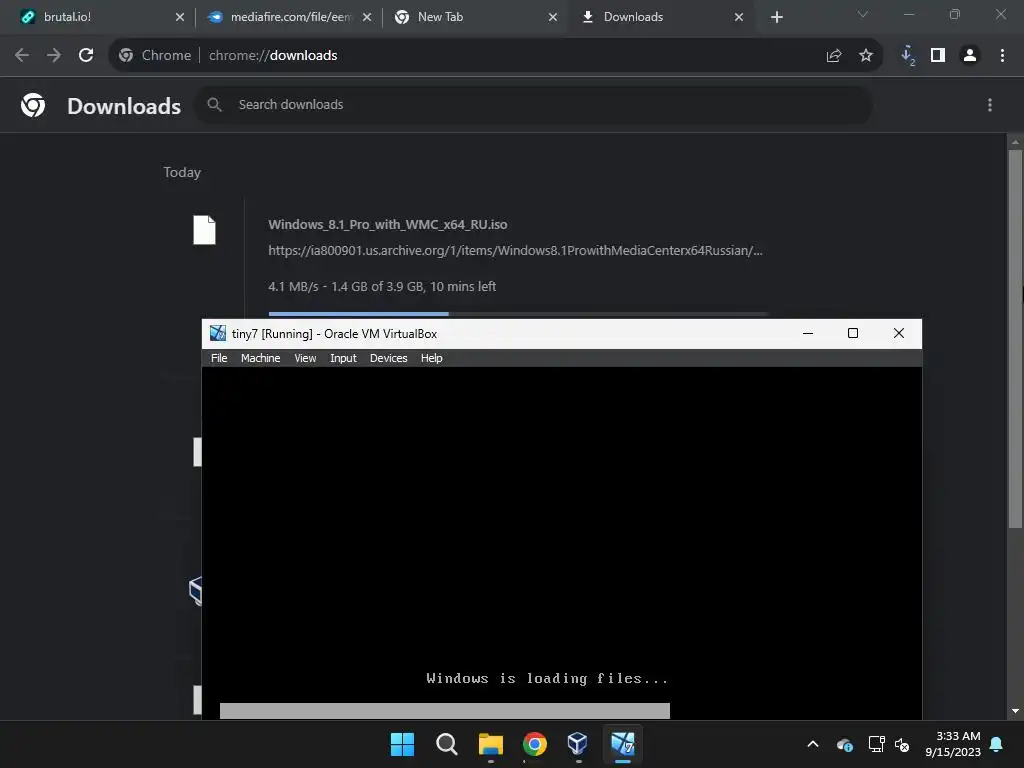This screenshot has width=1024, height=768.
Task: Click scrollbar down arrow on Downloads page
Action: (1016, 711)
